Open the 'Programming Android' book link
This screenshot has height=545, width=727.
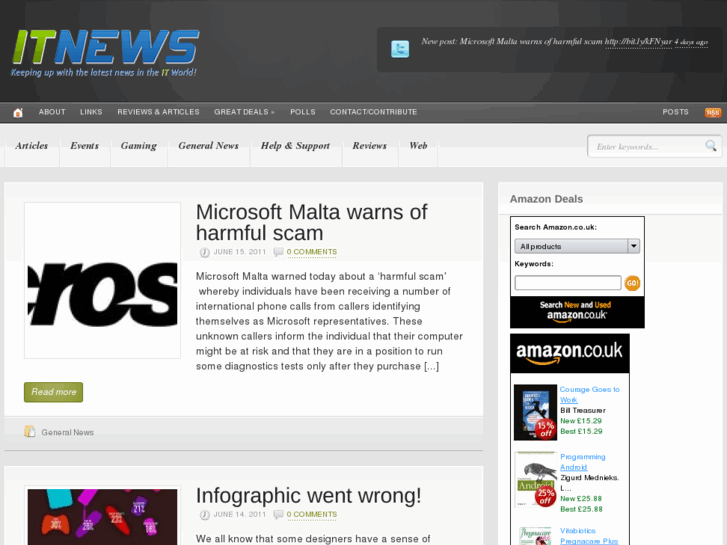[582, 462]
